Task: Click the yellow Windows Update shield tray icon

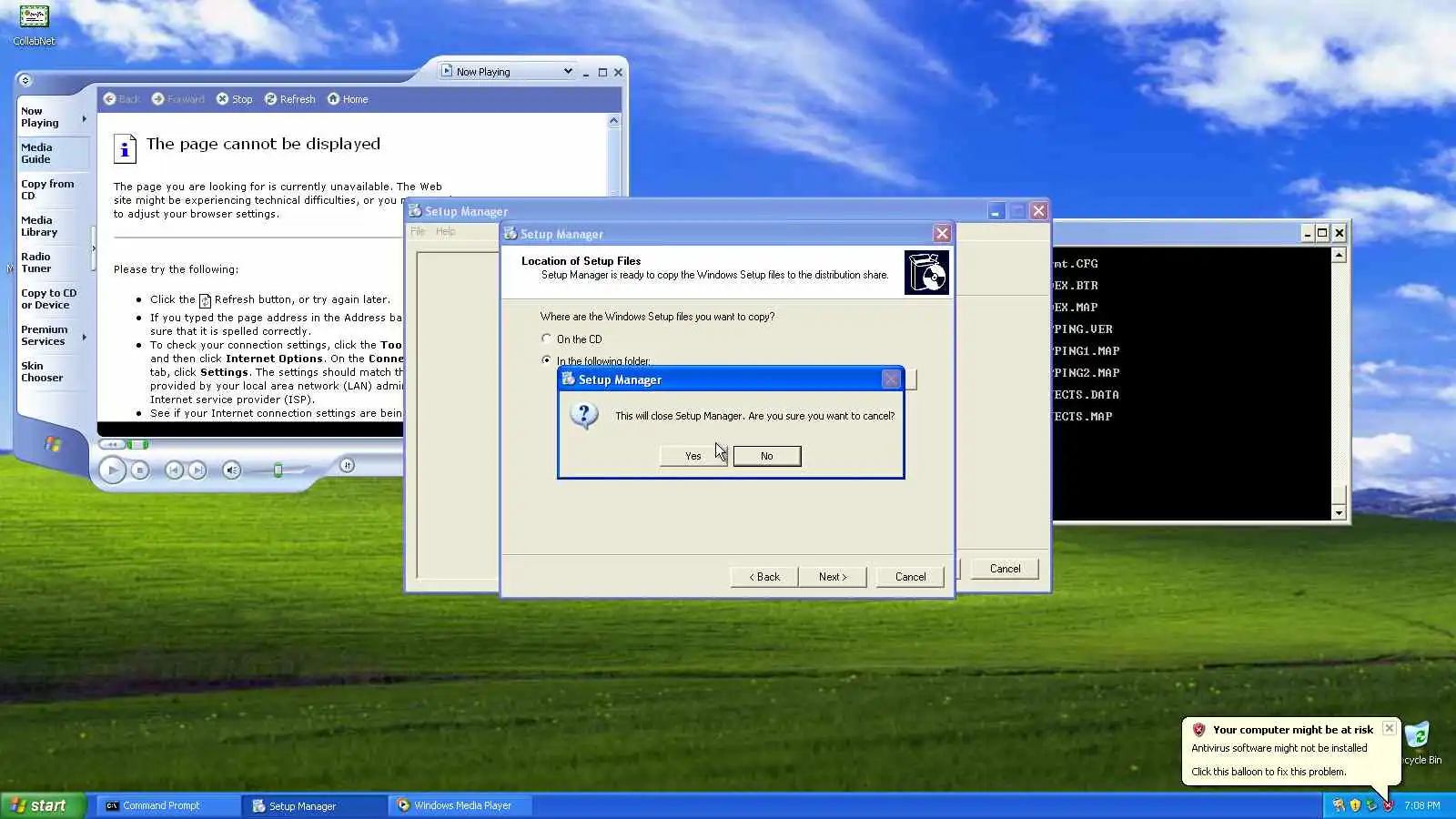Action: pyautogui.click(x=1355, y=805)
